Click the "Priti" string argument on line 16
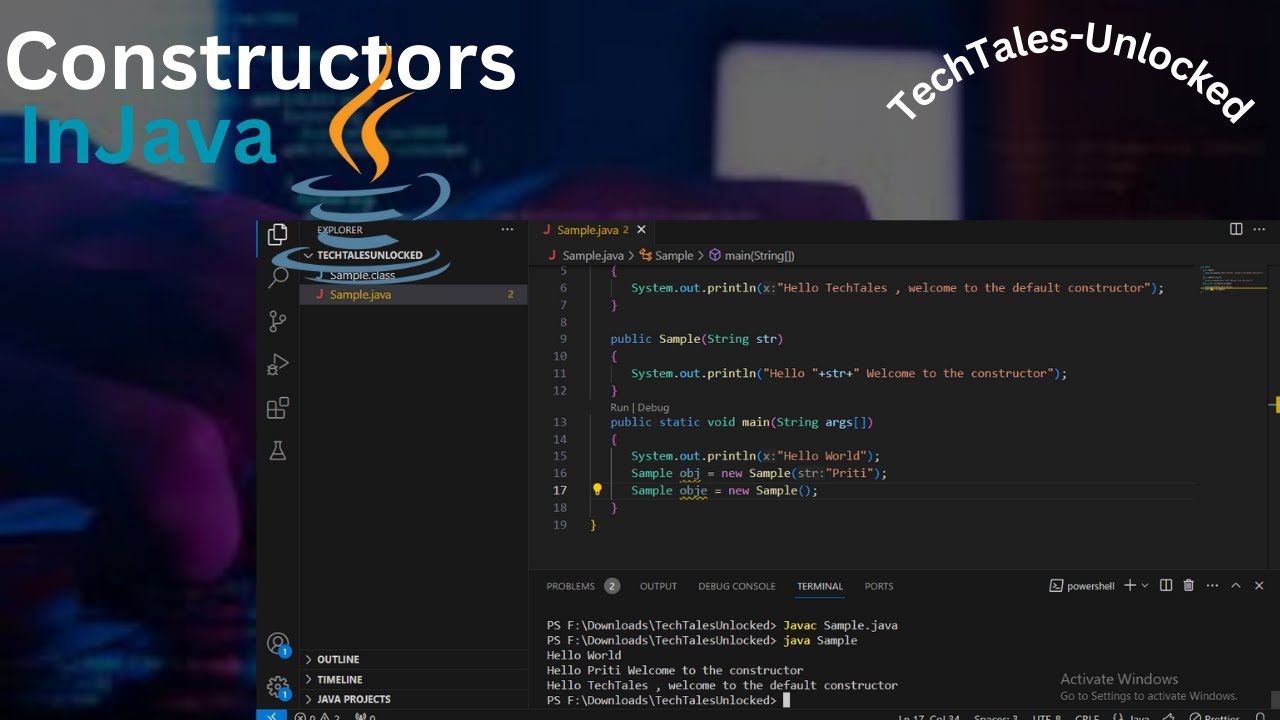1280x720 pixels. point(852,473)
